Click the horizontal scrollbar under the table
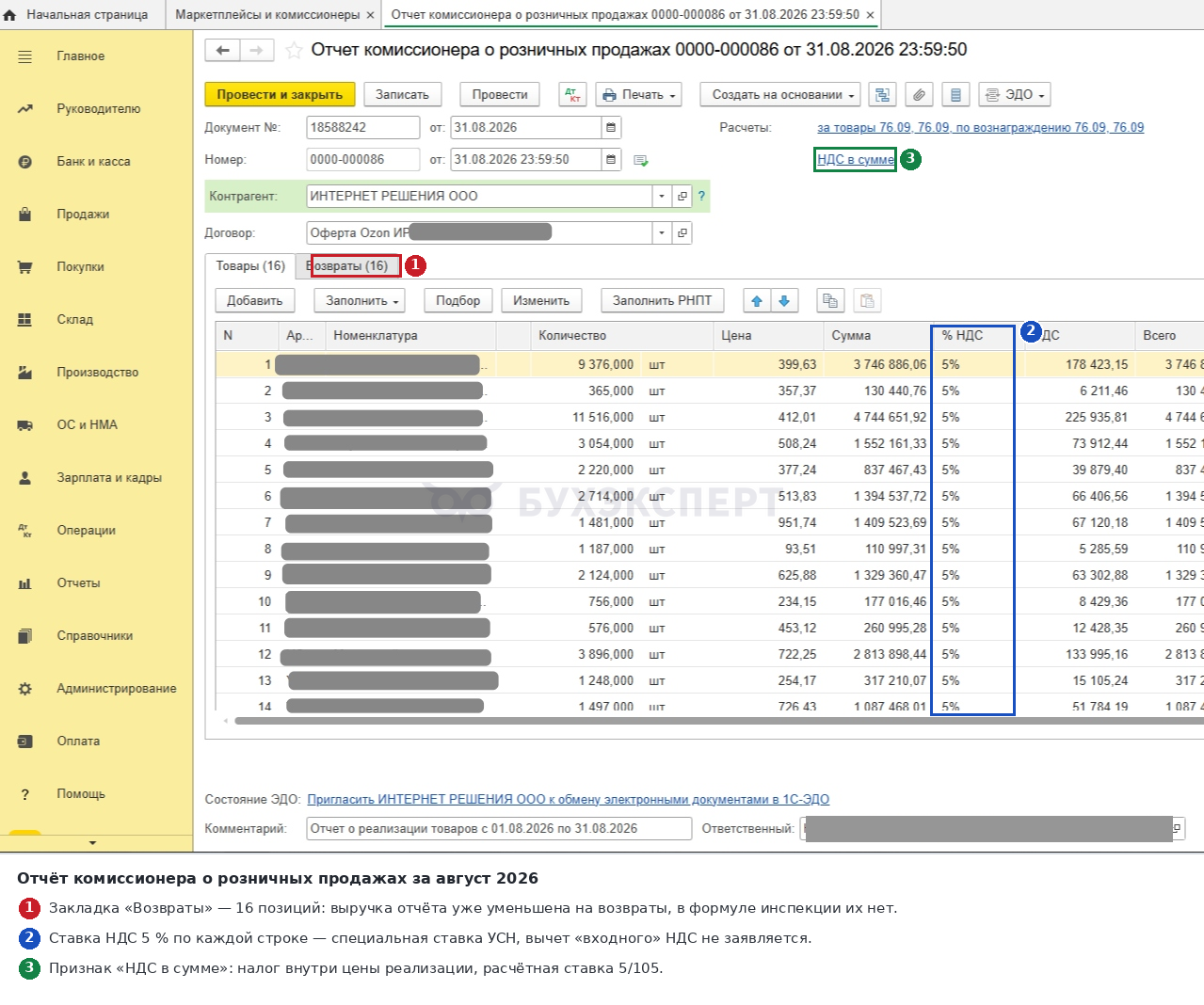1204x1005 pixels. pyautogui.click(x=715, y=721)
